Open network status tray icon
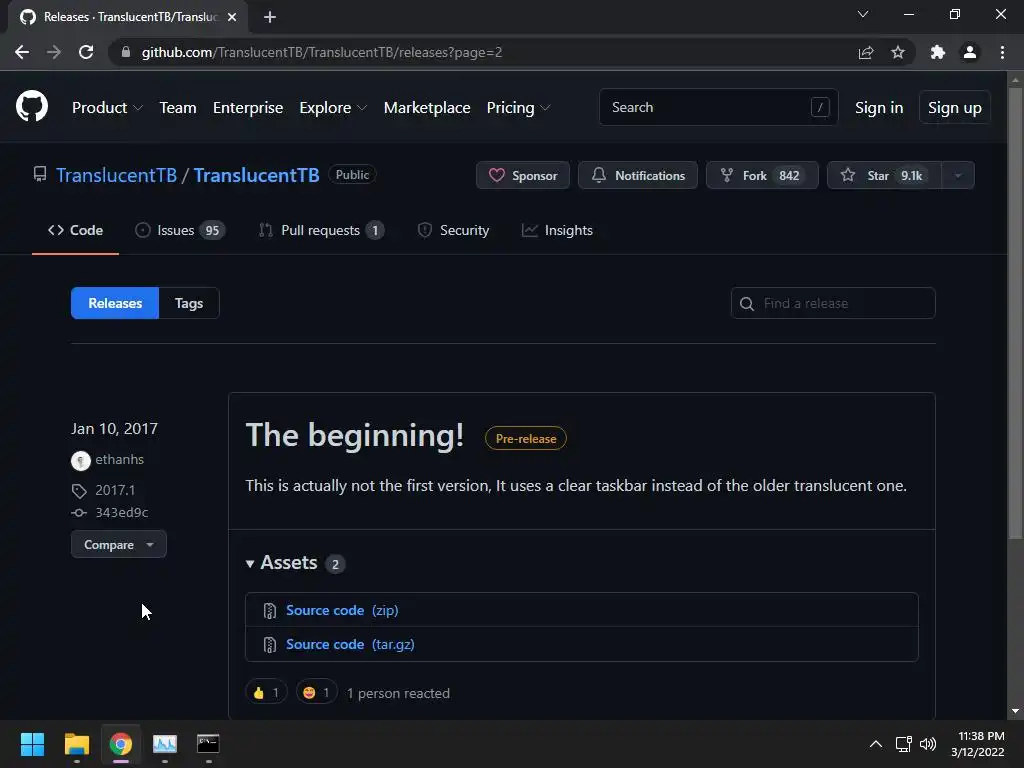 click(903, 744)
